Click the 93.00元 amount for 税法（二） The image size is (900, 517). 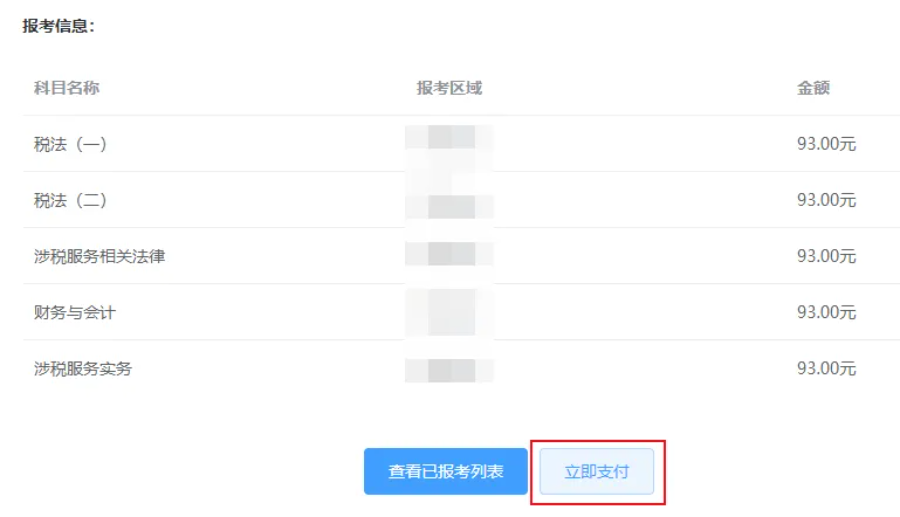pyautogui.click(x=826, y=200)
